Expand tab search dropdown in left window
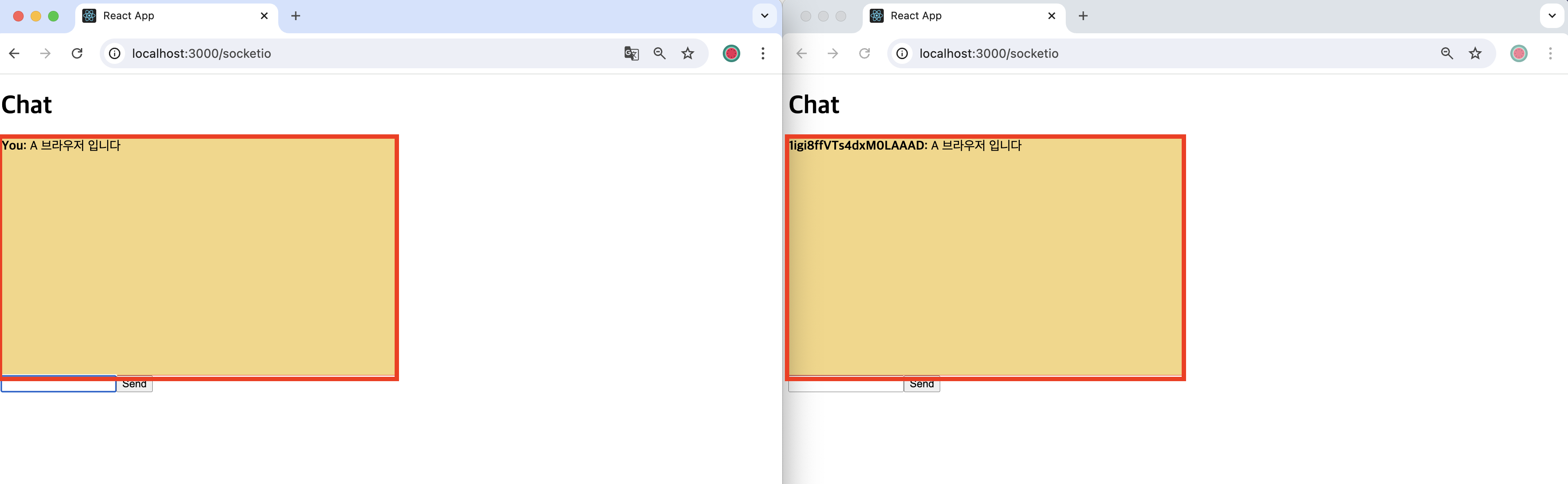This screenshot has width=1568, height=484. pos(764,16)
